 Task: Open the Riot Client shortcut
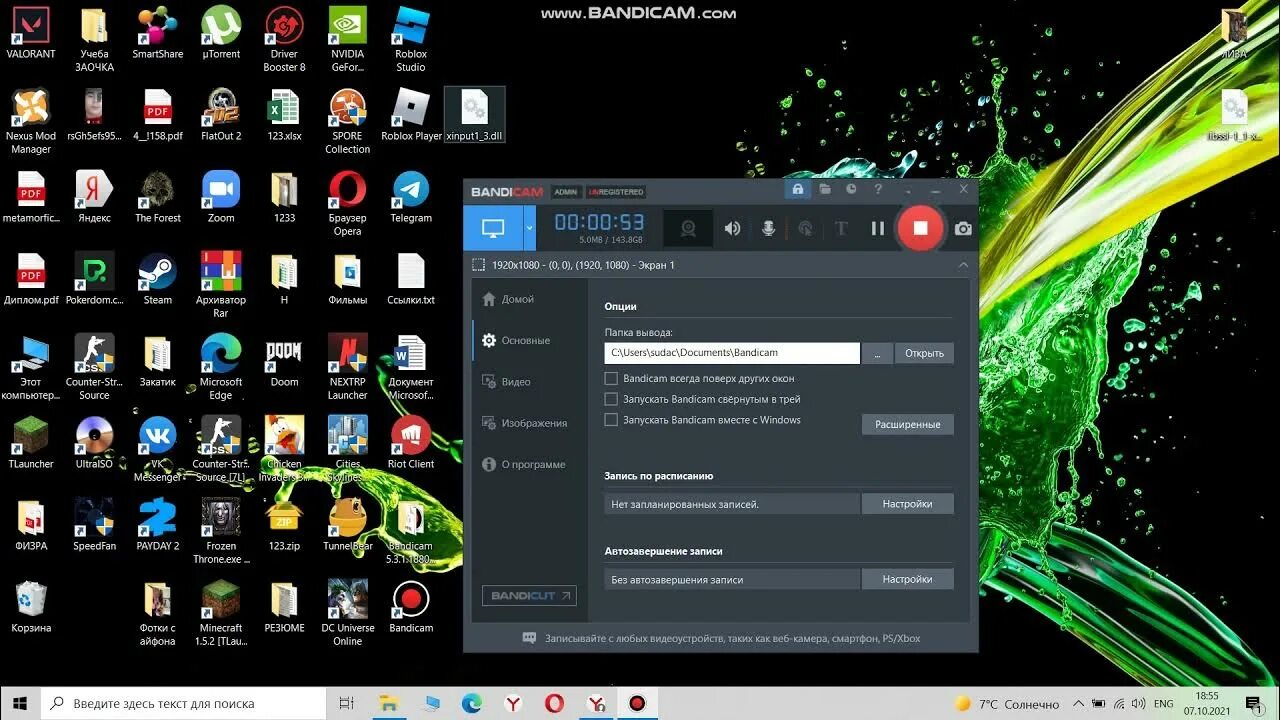[411, 443]
